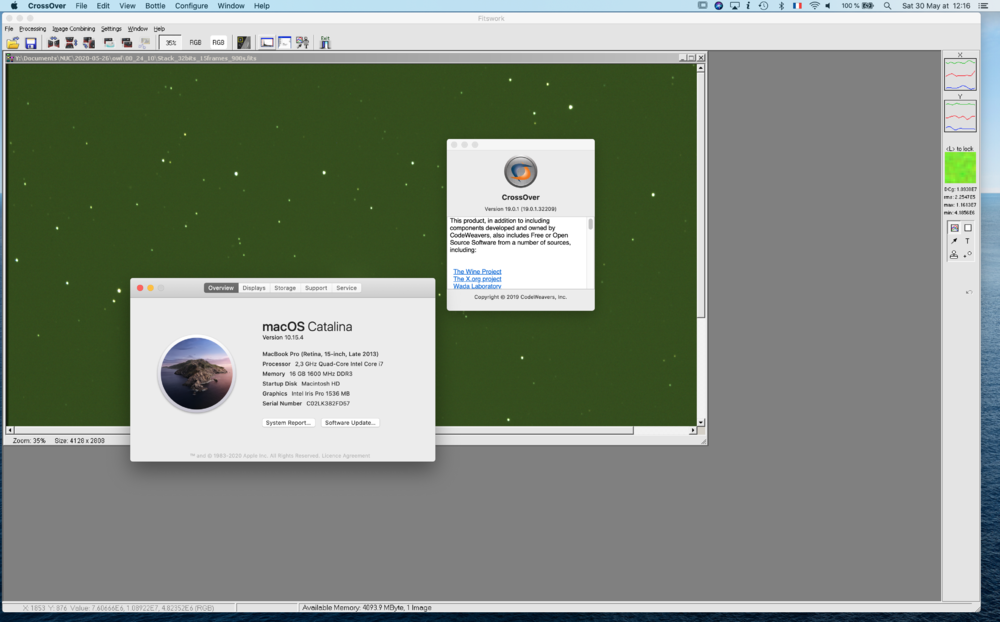
Task: Switch to the Storage tab
Action: point(285,288)
